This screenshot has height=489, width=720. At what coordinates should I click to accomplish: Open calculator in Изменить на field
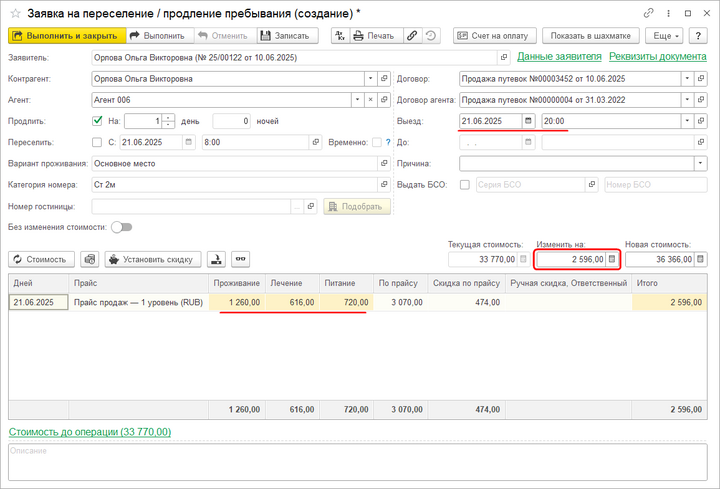click(x=612, y=259)
